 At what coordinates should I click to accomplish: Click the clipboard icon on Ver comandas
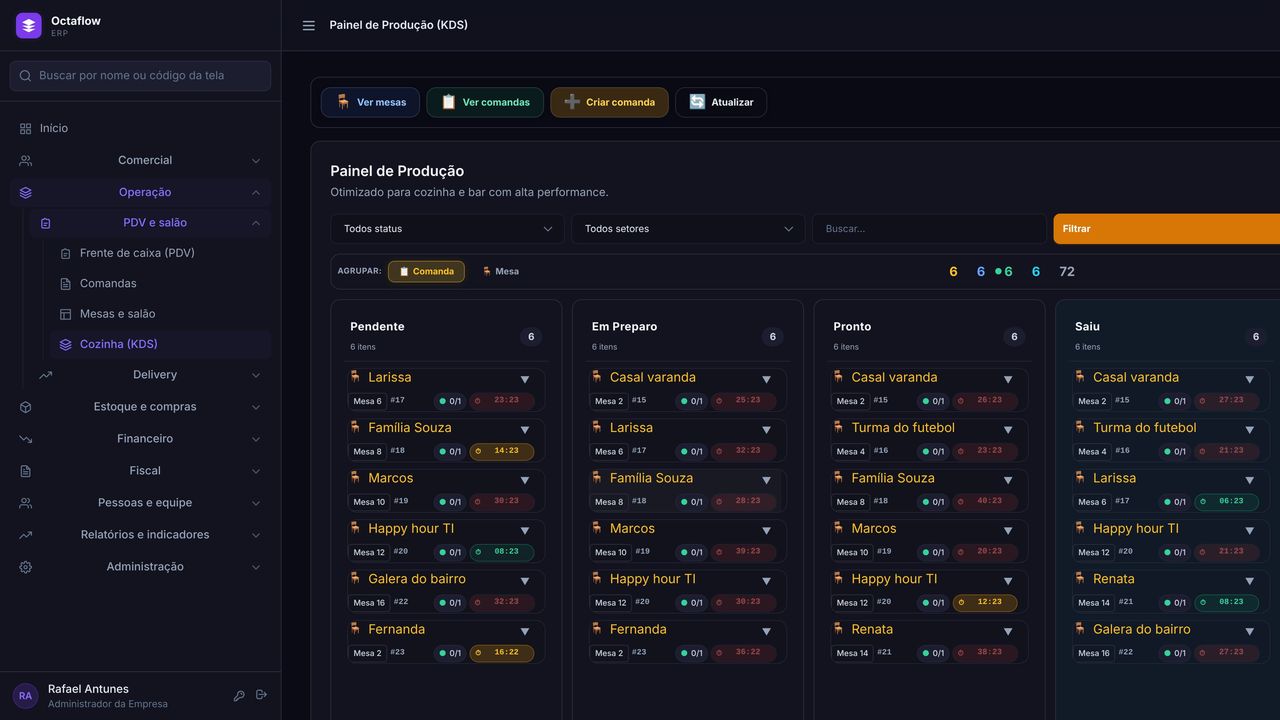coord(449,102)
